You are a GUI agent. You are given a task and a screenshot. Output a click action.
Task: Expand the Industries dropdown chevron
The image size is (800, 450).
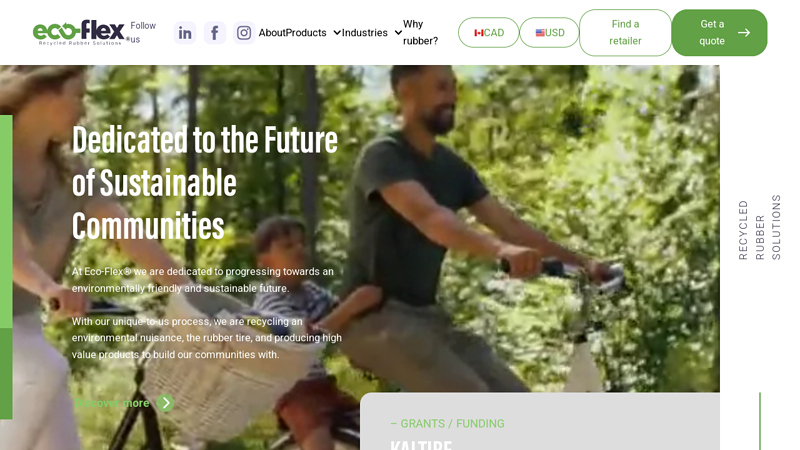(398, 33)
